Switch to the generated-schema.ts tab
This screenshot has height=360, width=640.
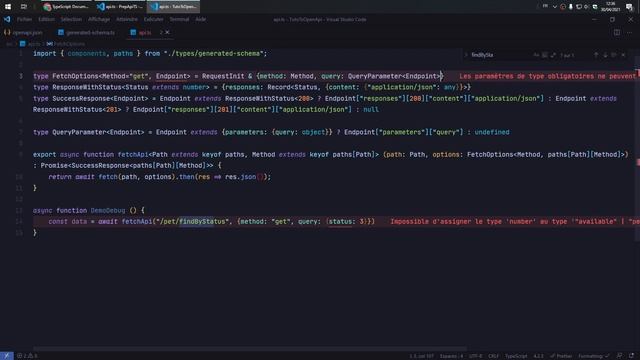click(87, 32)
